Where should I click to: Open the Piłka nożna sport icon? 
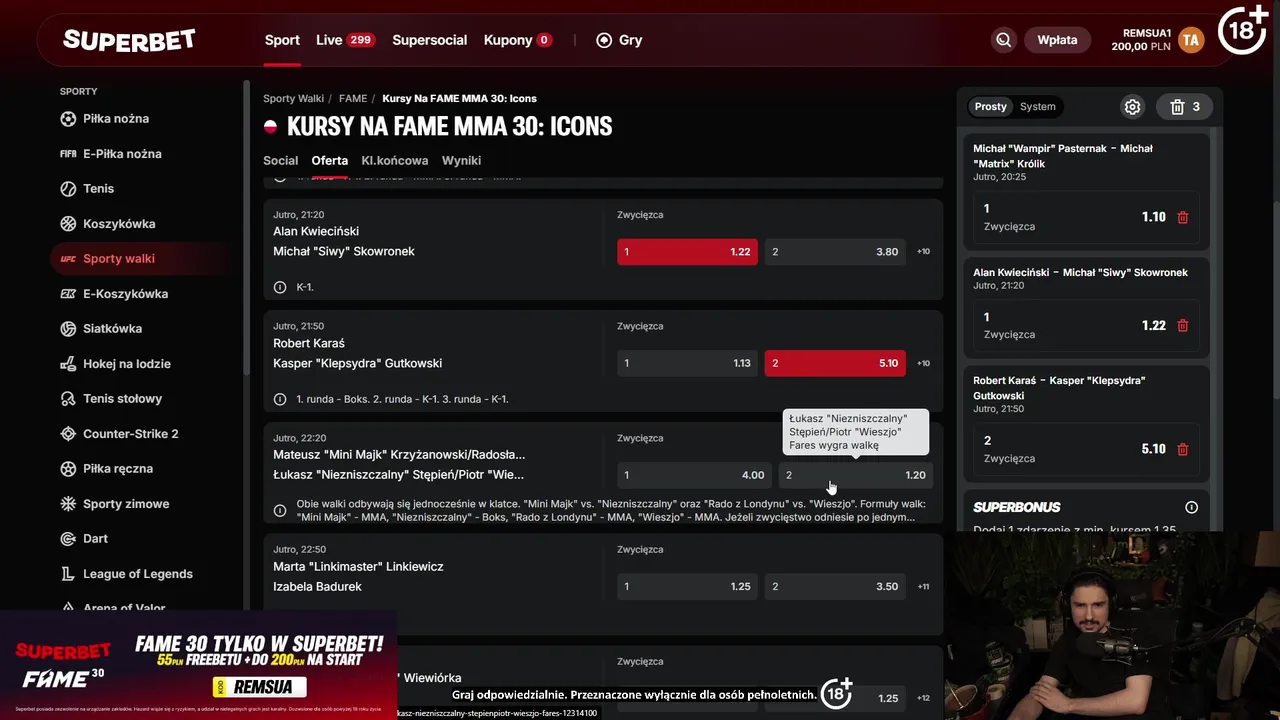point(68,119)
